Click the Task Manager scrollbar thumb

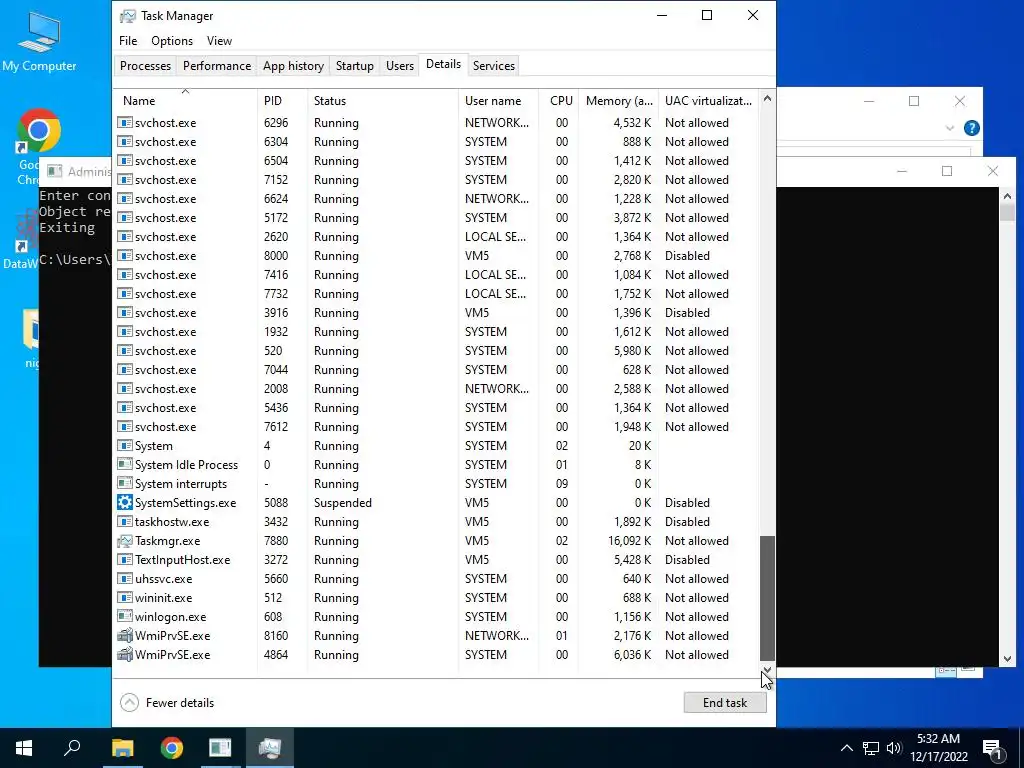[767, 598]
